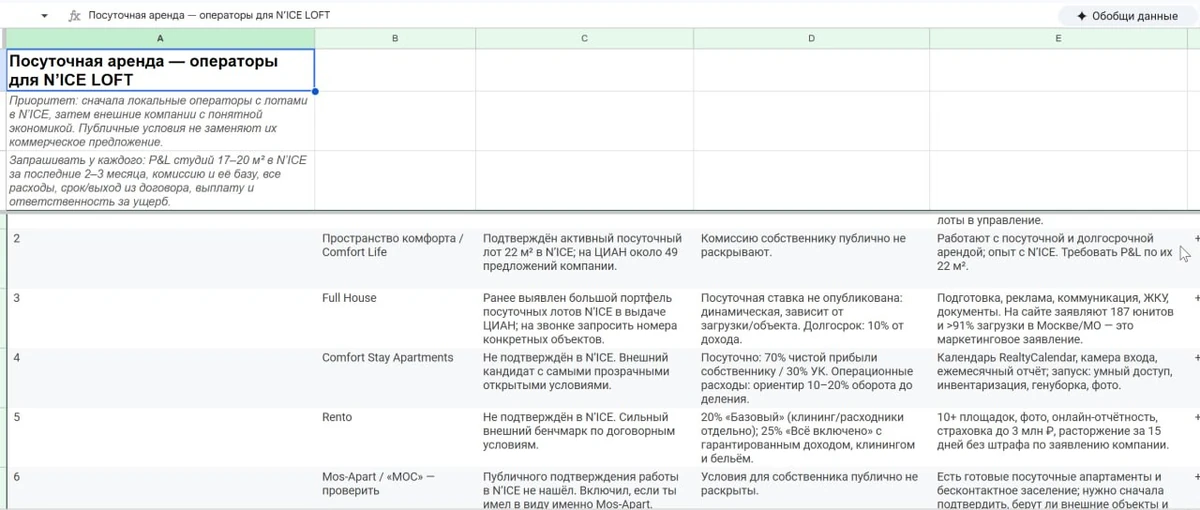
Task: Select cell Календарь RealtyCalendar, камера входа
Action: 1058,378
